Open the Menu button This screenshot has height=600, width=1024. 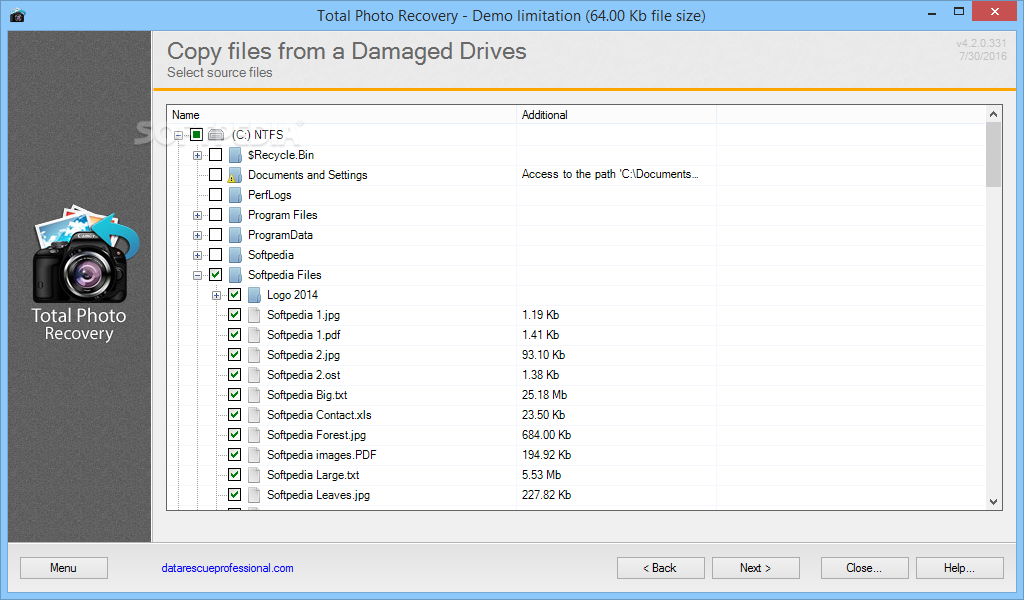[64, 568]
